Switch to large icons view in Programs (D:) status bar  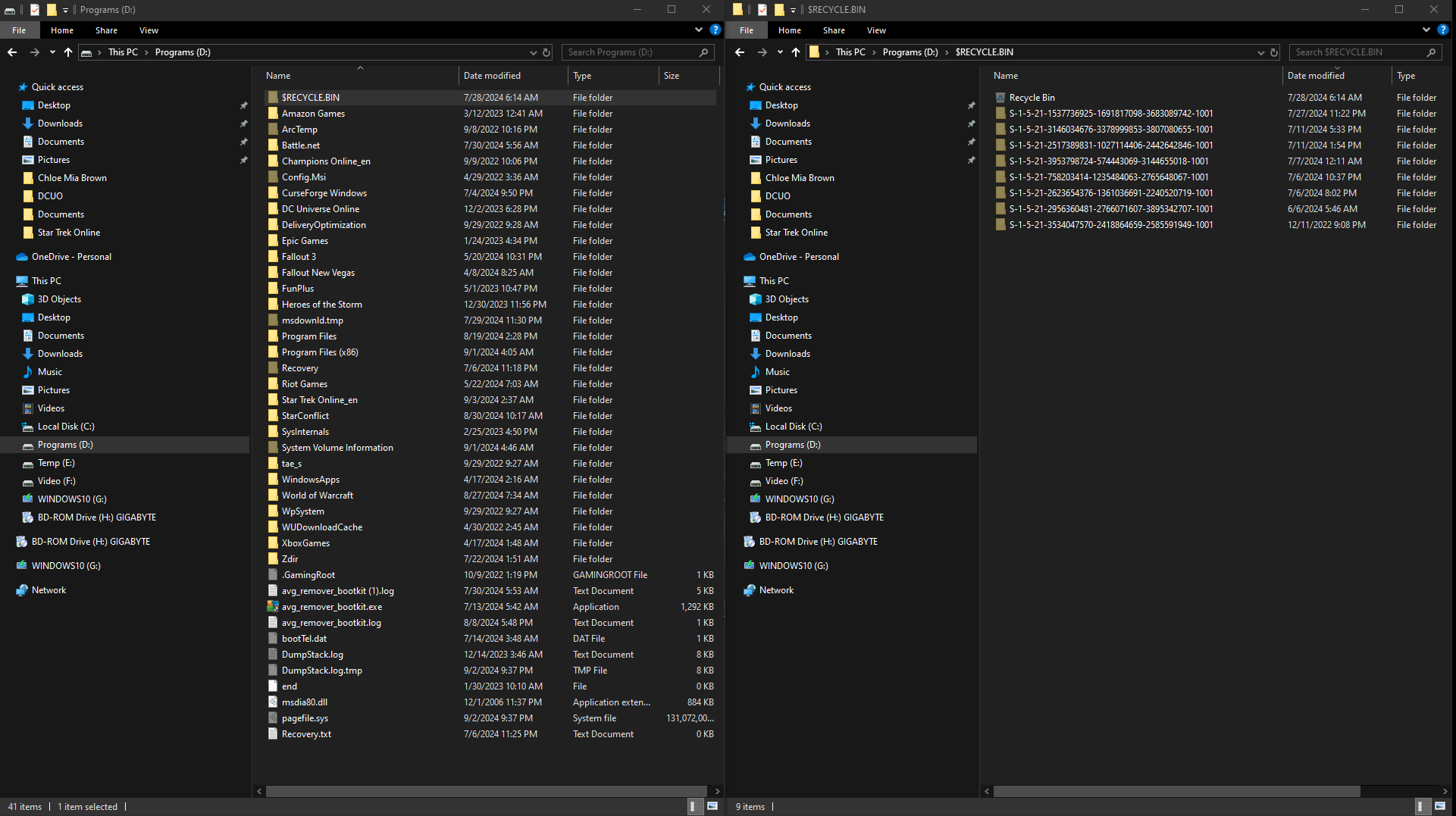(x=712, y=807)
